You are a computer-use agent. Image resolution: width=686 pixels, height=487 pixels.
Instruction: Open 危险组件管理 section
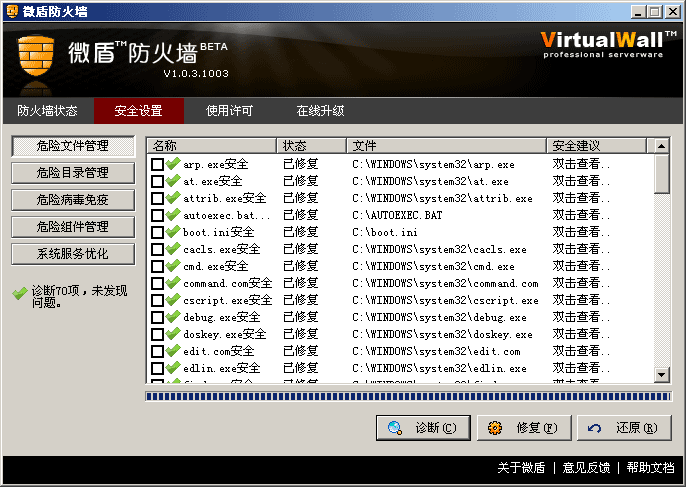click(x=73, y=227)
